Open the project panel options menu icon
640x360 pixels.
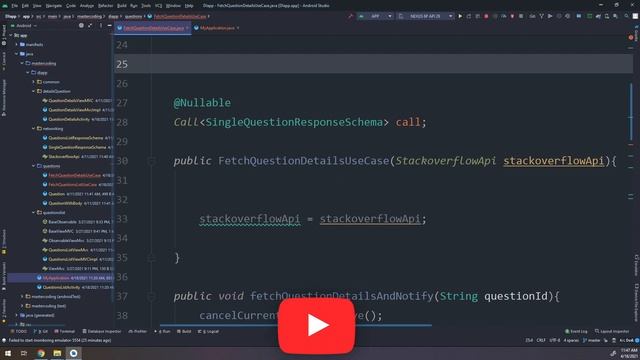(101, 25)
